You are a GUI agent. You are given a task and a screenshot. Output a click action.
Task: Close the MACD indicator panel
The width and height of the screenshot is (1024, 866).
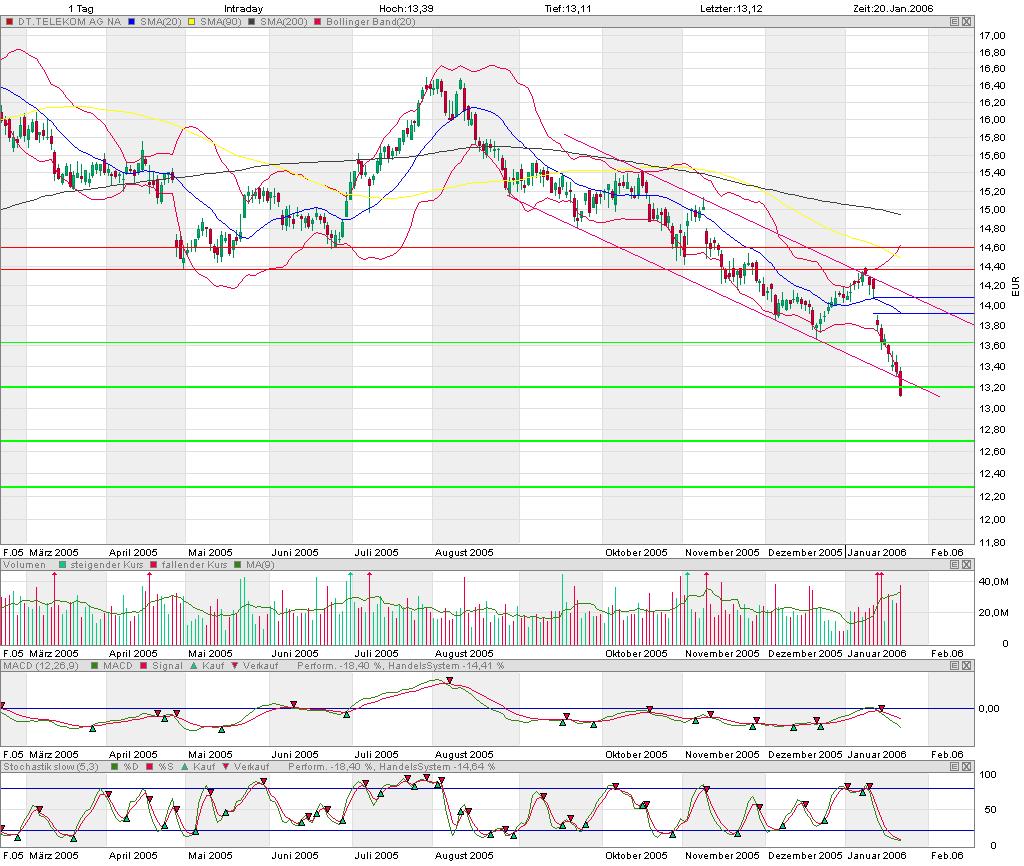pos(967,666)
